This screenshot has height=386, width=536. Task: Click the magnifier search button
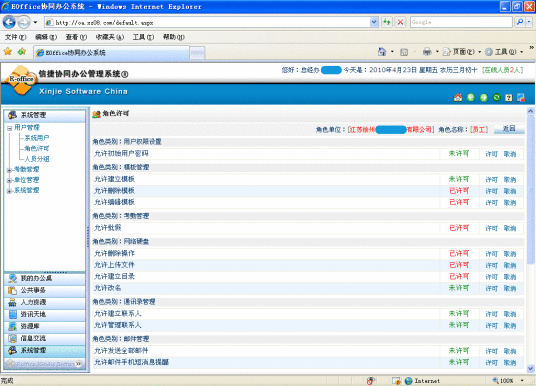520,22
